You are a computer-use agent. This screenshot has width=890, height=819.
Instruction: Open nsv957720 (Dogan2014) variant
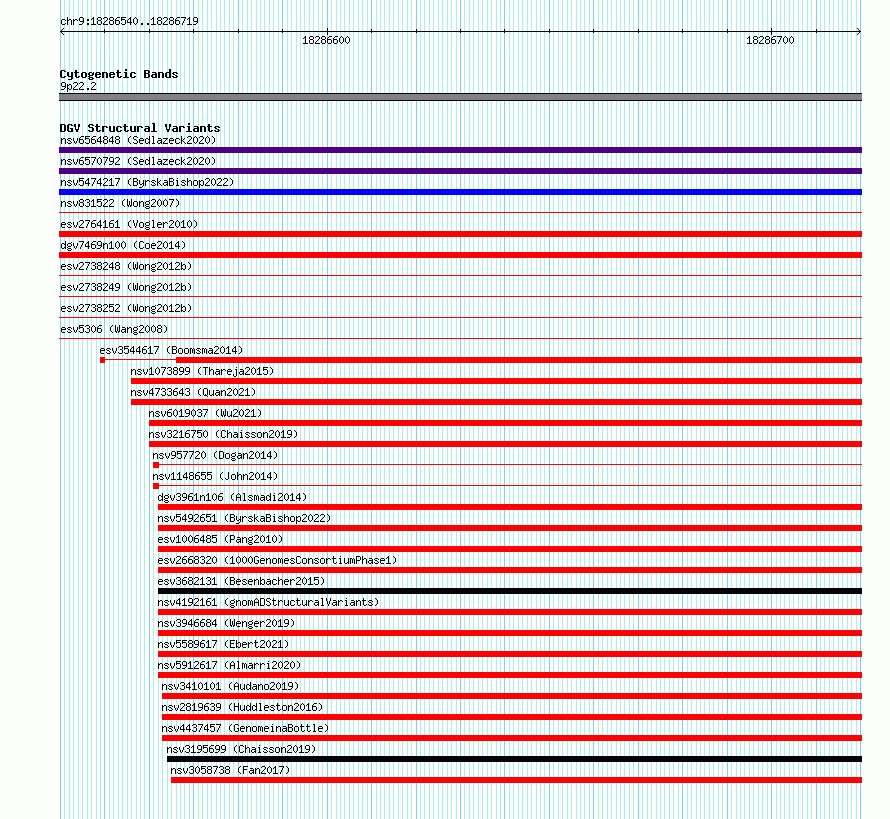pos(215,455)
